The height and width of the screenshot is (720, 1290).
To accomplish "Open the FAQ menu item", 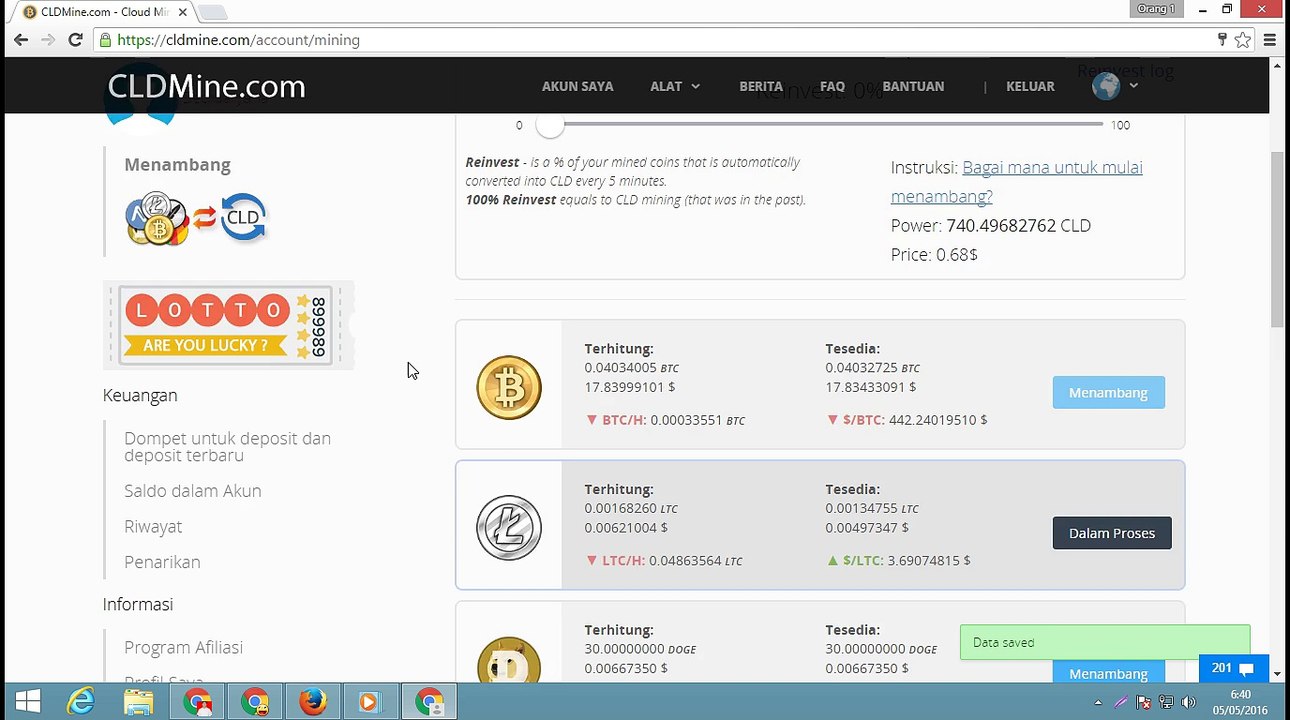I will pos(832,86).
